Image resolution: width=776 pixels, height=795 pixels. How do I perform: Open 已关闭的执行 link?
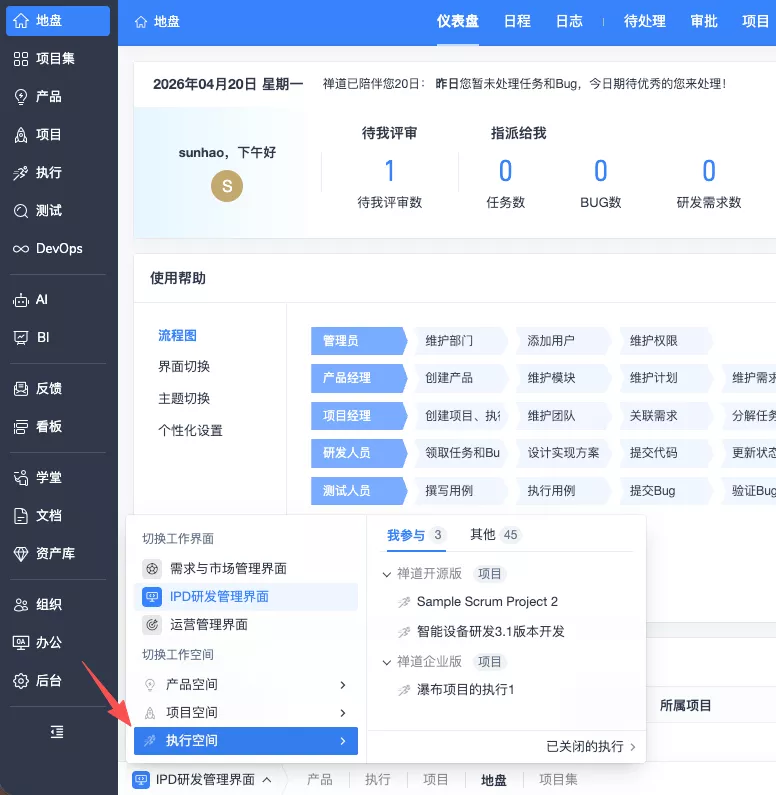591,747
